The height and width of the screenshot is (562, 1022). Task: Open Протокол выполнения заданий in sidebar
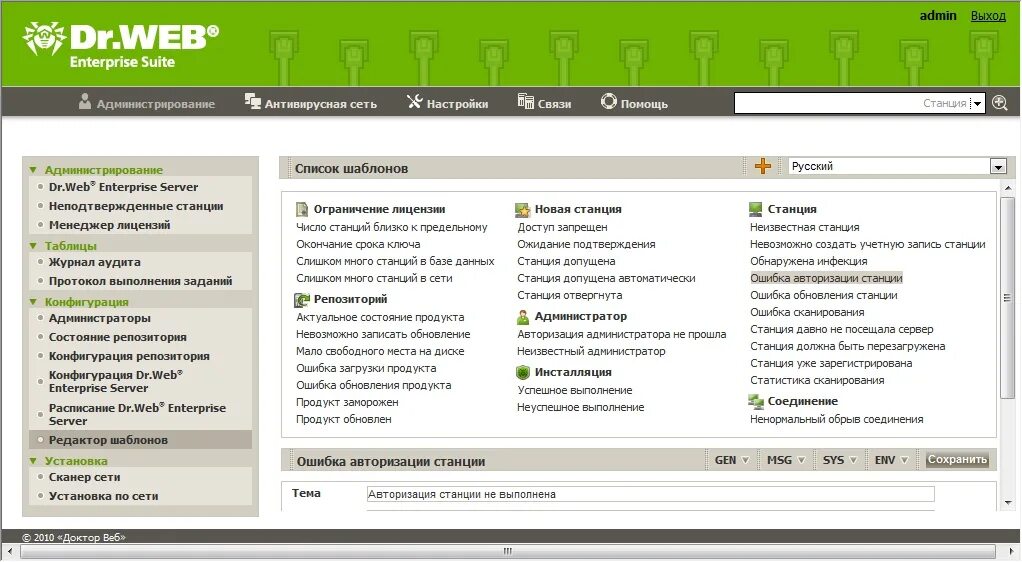(140, 281)
